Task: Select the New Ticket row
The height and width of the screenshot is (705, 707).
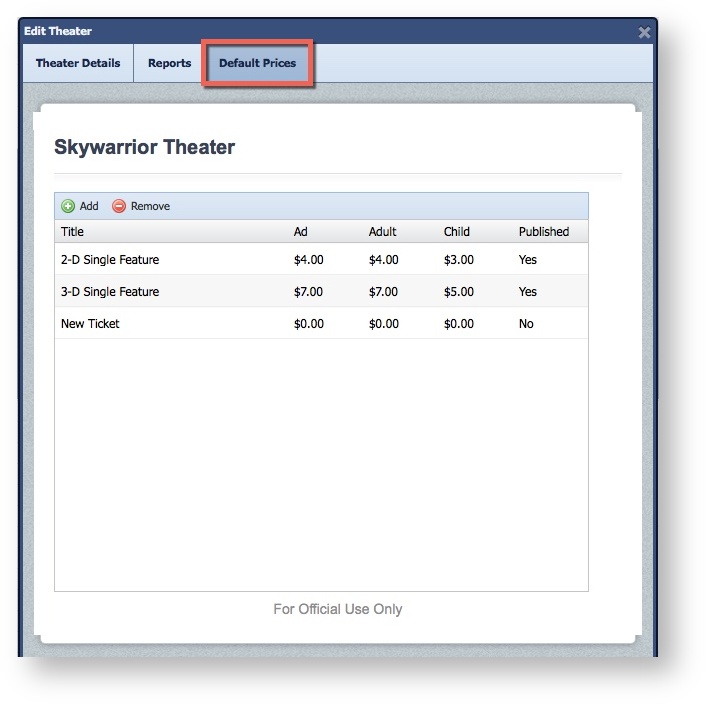Action: pyautogui.click(x=90, y=324)
